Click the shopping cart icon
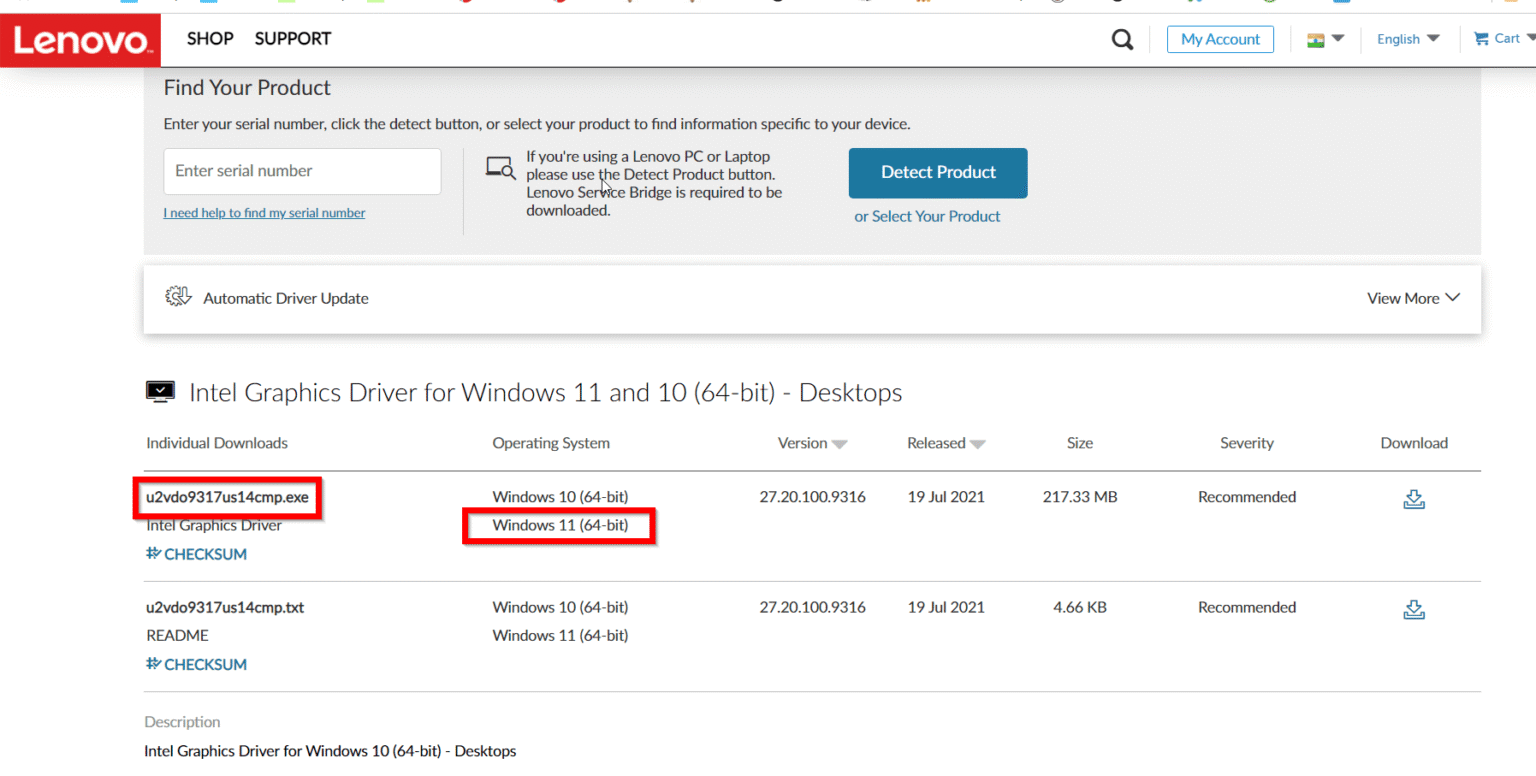 tap(1482, 37)
